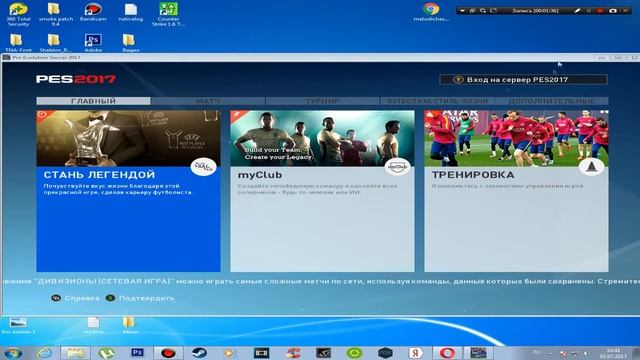The width and height of the screenshot is (640, 360).
Task: Click the Подтвердить confirm hint
Action: tap(140, 298)
